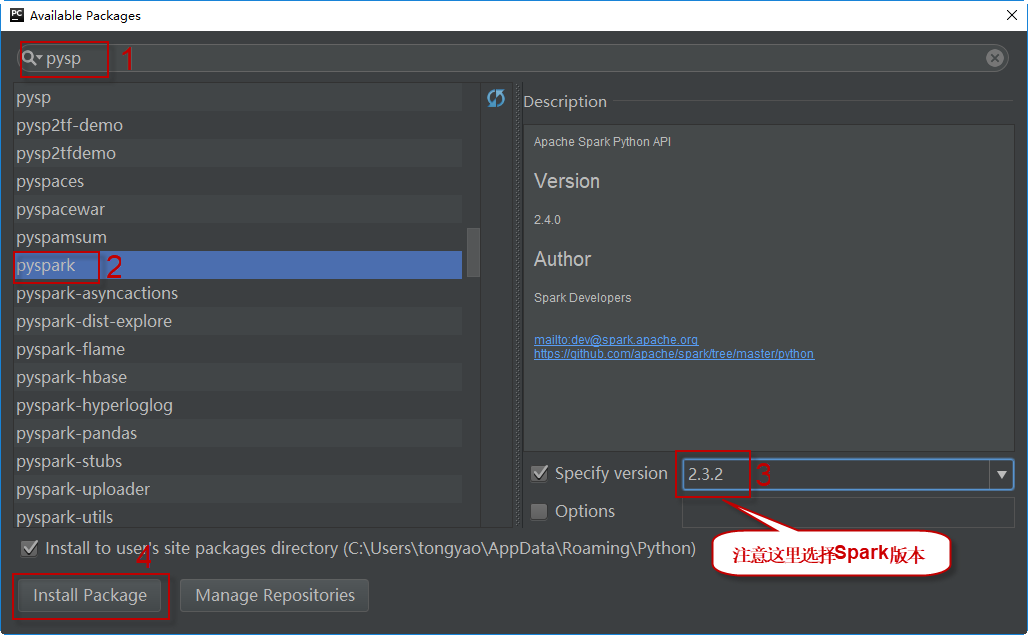
Task: Select the pyspark-stubs package
Action: click(69, 461)
